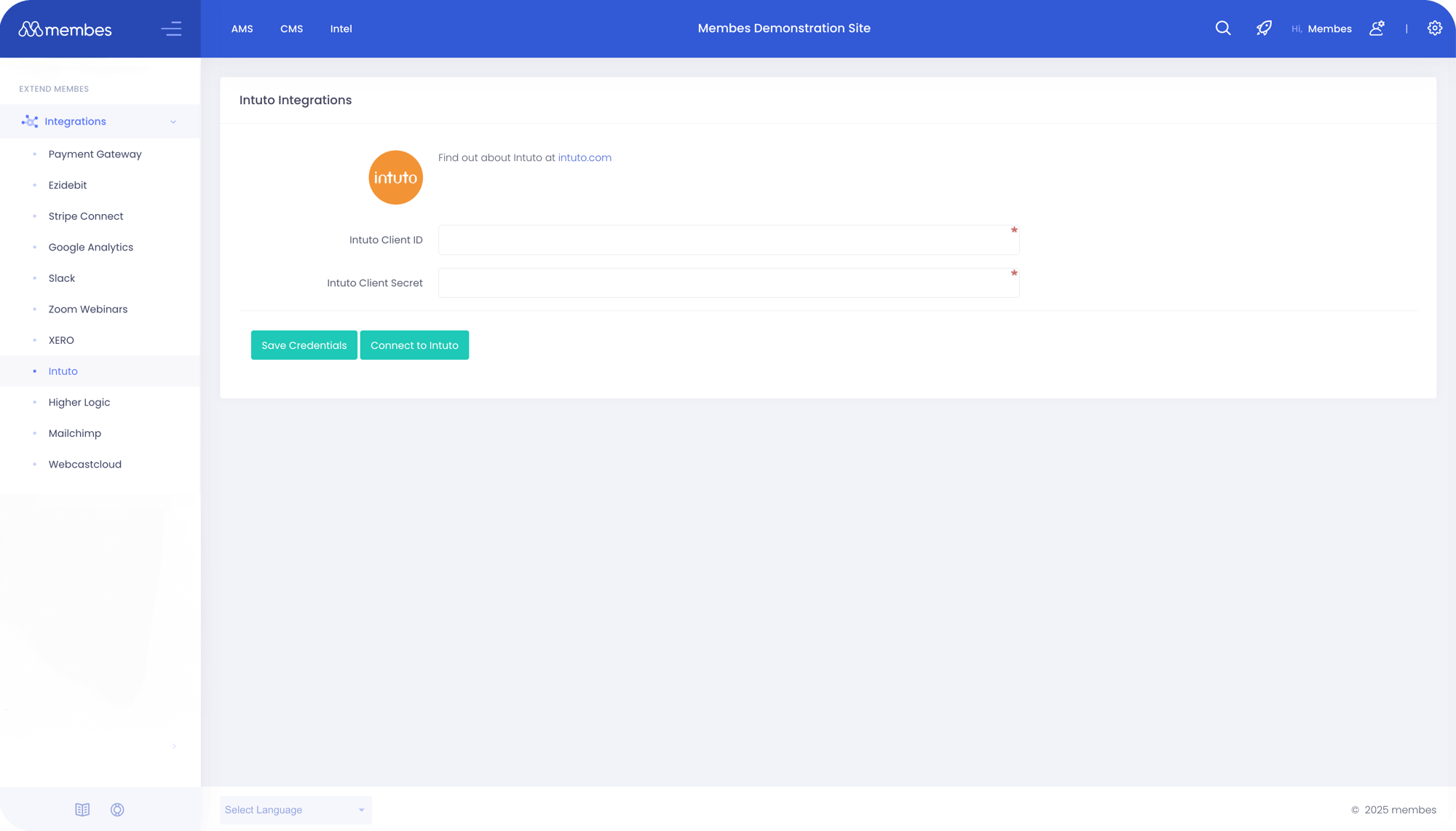Click the Intuto Client ID input field
Image resolution: width=1456 pixels, height=831 pixels.
pyautogui.click(x=727, y=239)
